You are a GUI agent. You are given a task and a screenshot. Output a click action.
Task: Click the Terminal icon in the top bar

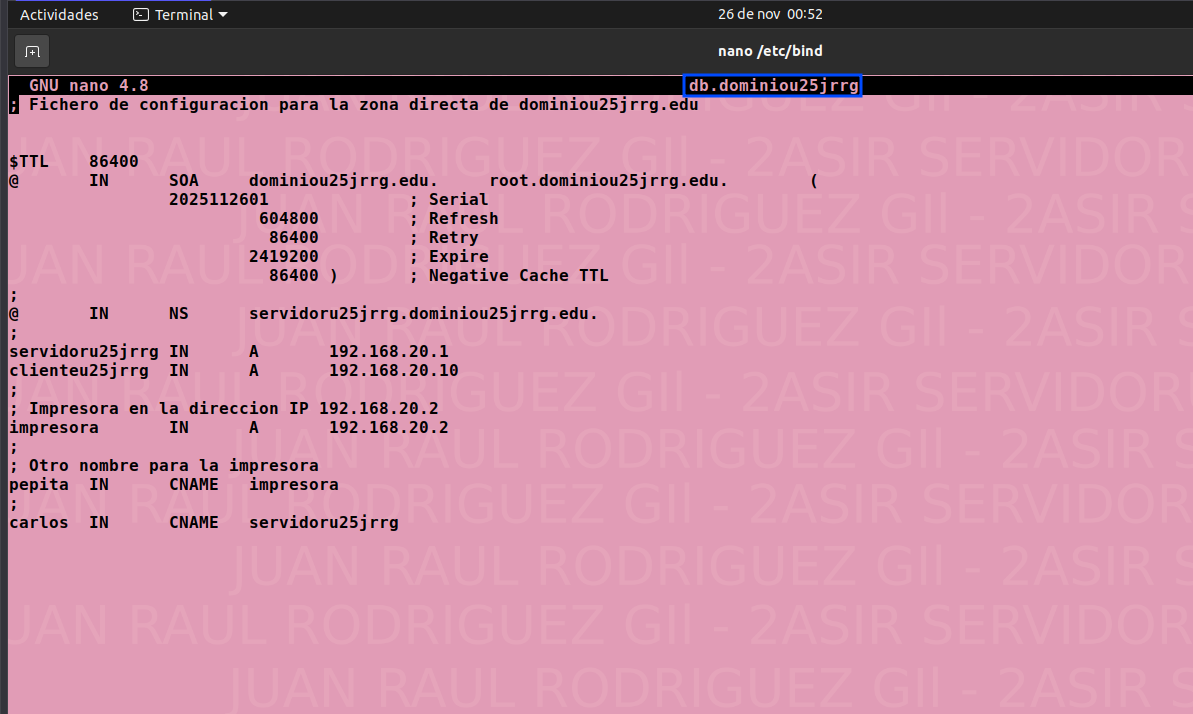140,14
